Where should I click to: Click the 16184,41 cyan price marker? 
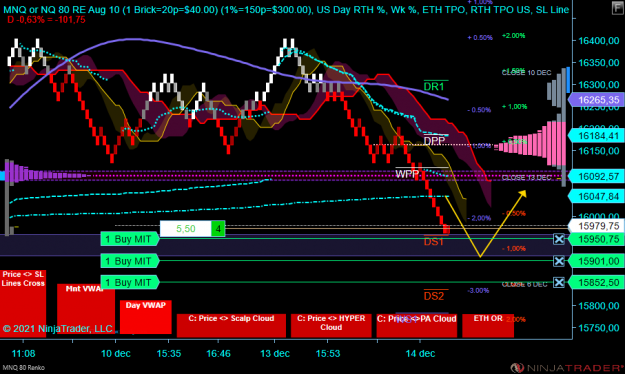[596, 136]
